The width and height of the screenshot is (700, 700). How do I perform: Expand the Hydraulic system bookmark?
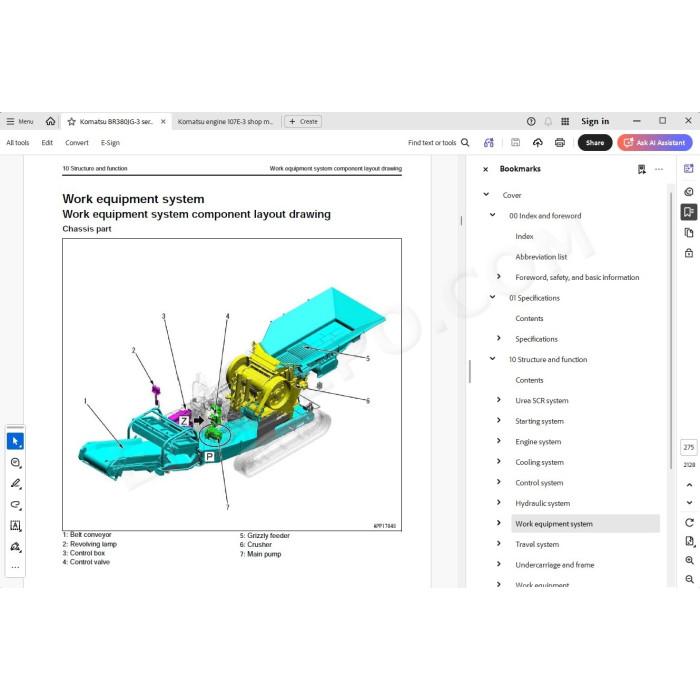click(499, 503)
